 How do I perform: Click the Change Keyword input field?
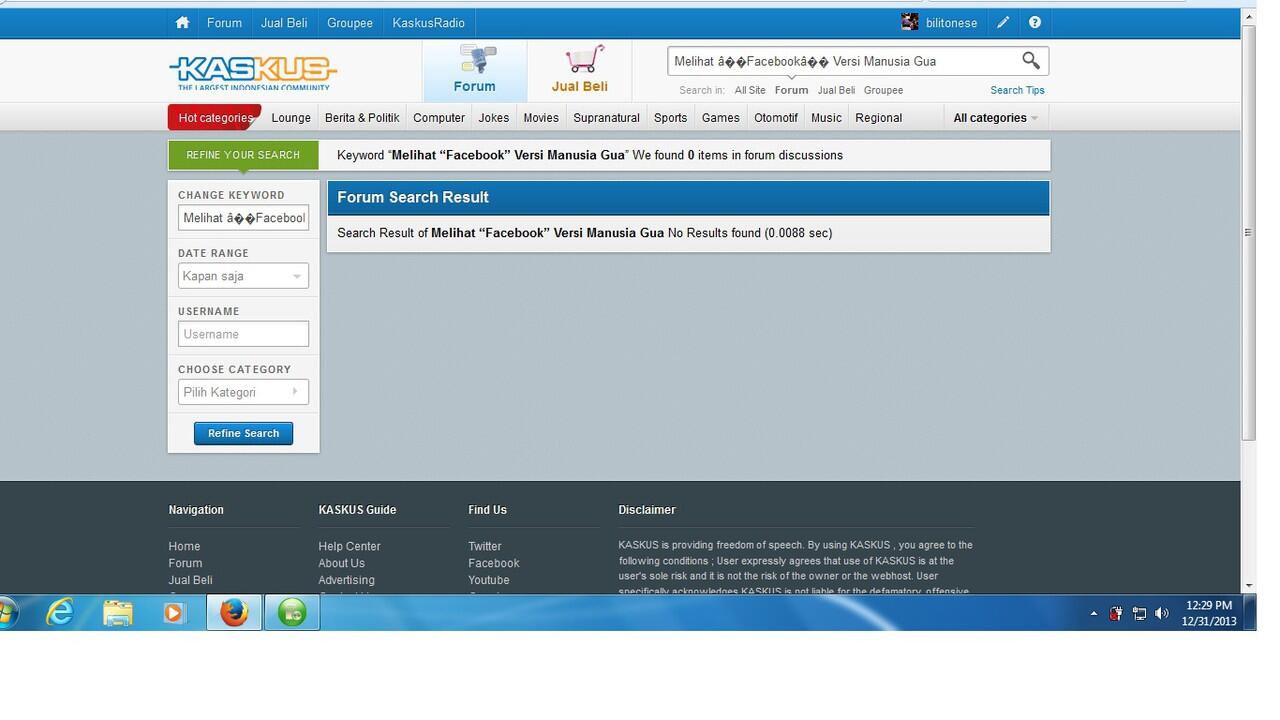[243, 218]
